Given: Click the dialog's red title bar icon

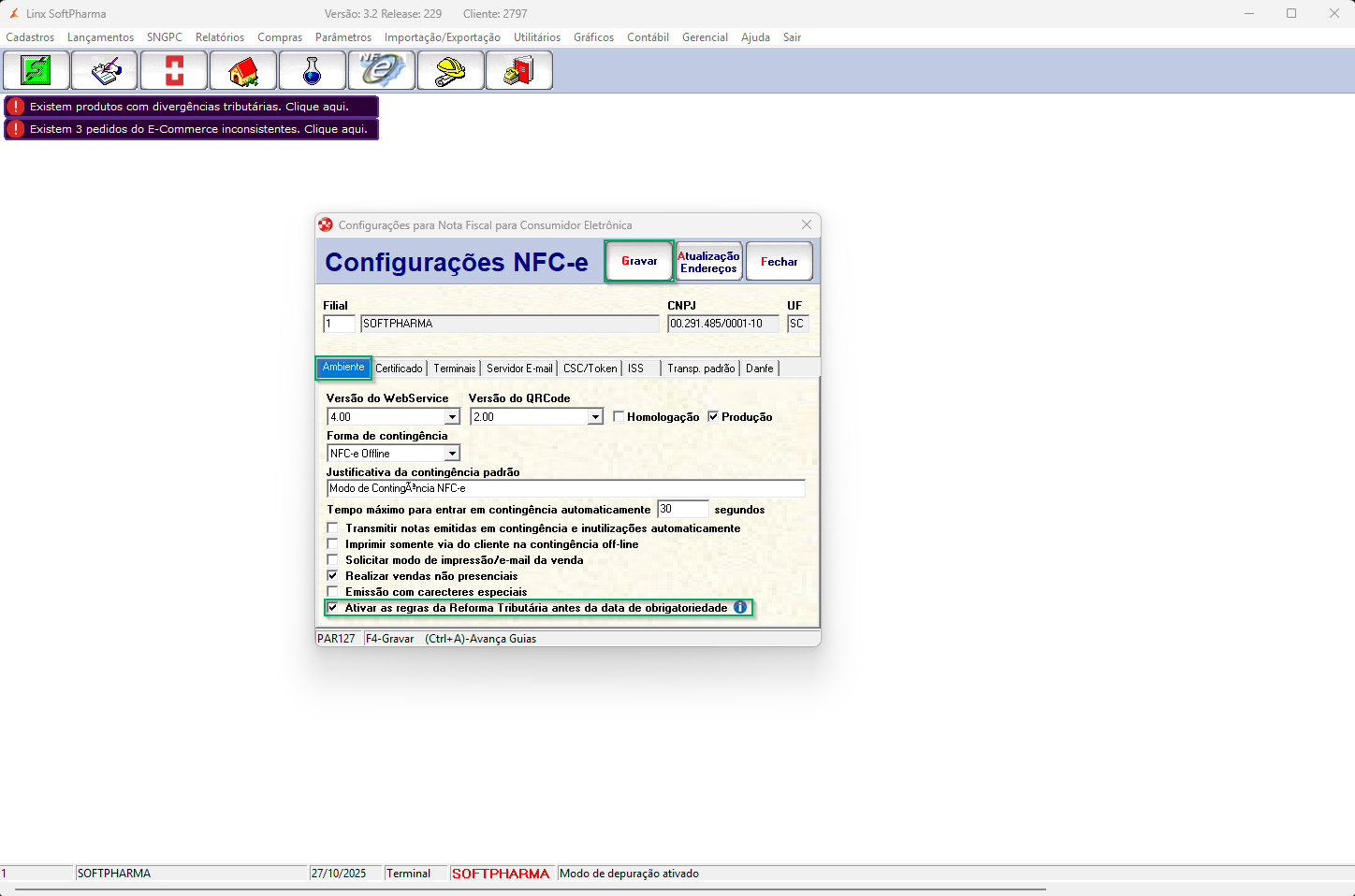Looking at the screenshot, I should tap(326, 224).
